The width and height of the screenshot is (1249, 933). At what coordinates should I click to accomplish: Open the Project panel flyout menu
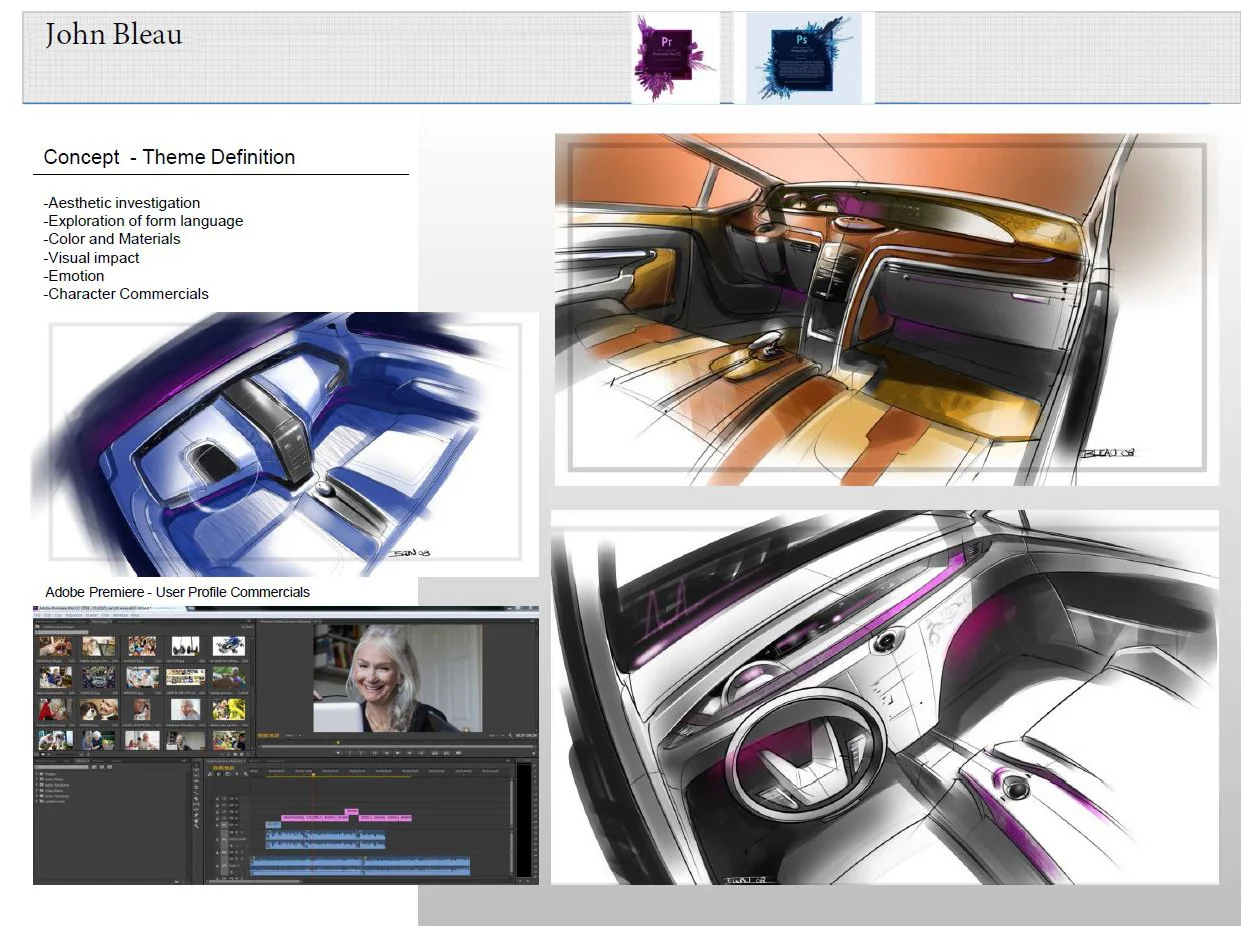[249, 621]
